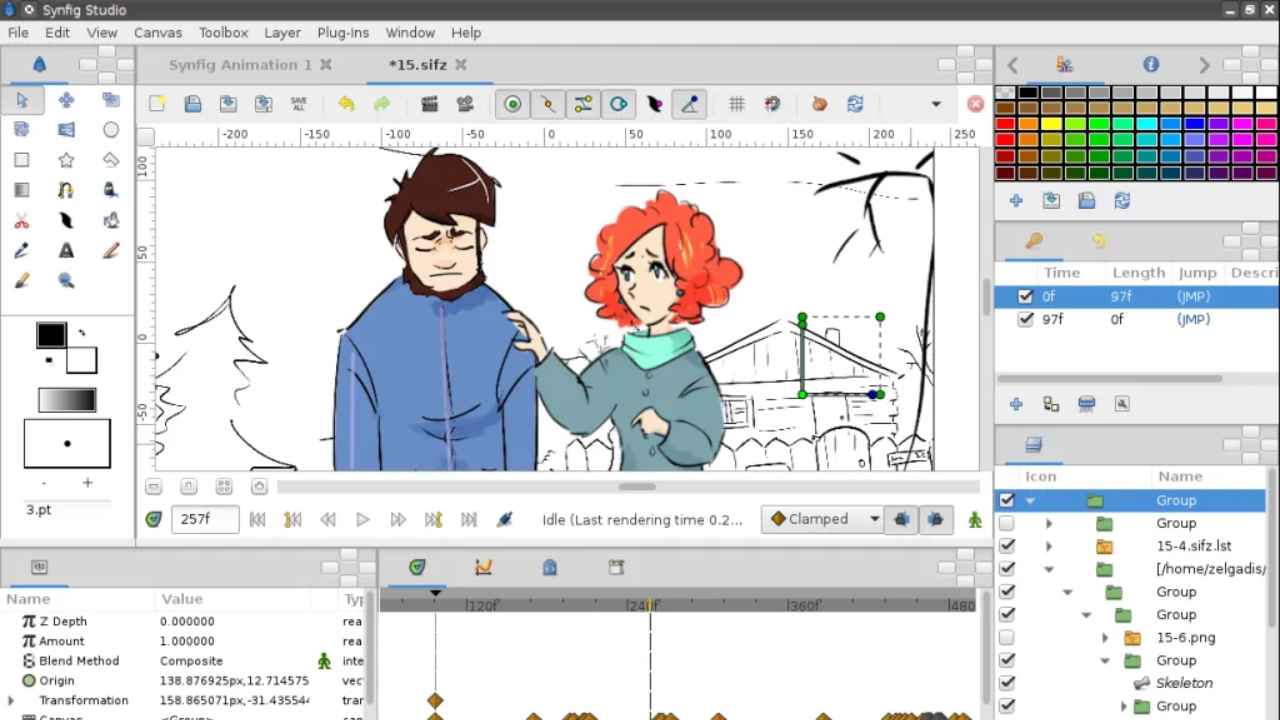
Task: Uncheck the 0f keyframe checkbox
Action: pyautogui.click(x=1025, y=296)
